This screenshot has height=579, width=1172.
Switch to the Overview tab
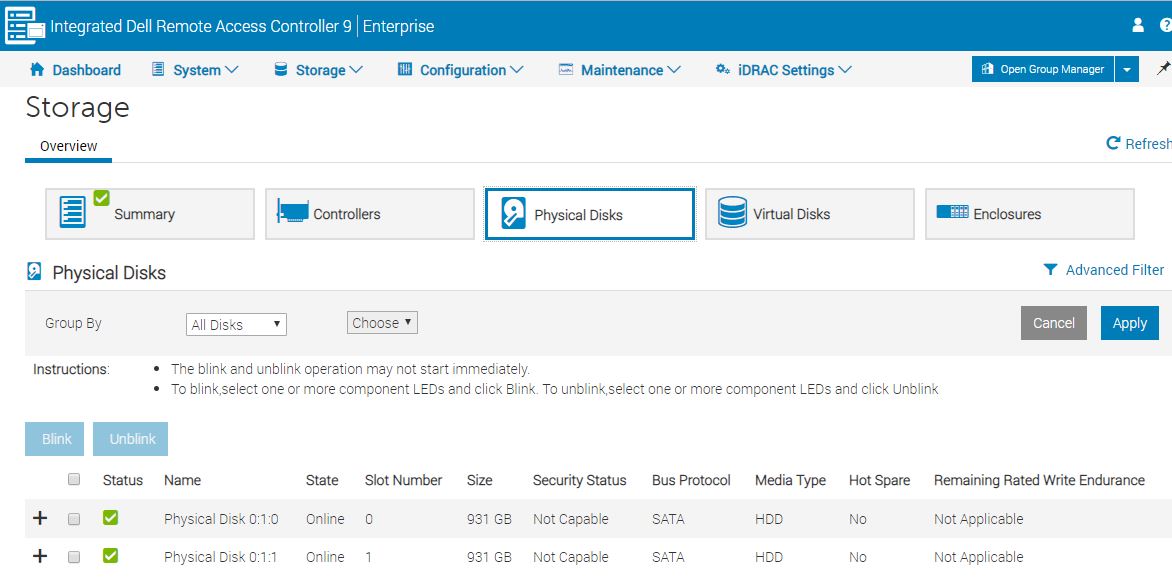(68, 146)
